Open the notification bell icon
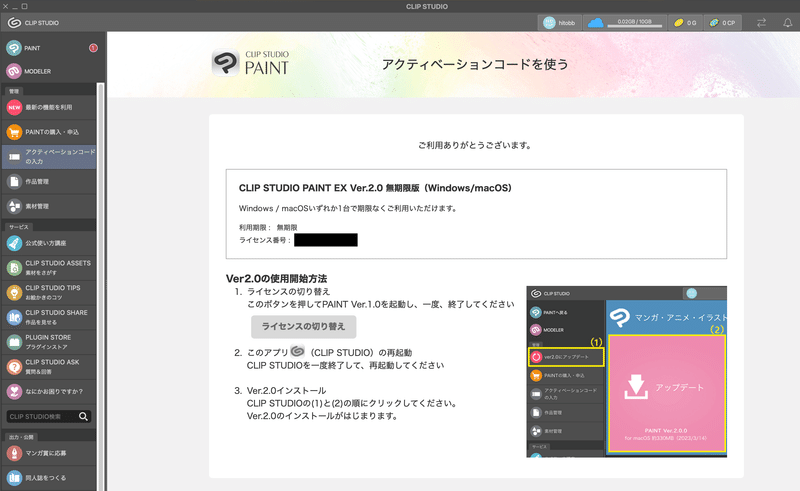The width and height of the screenshot is (800, 491). (788, 23)
